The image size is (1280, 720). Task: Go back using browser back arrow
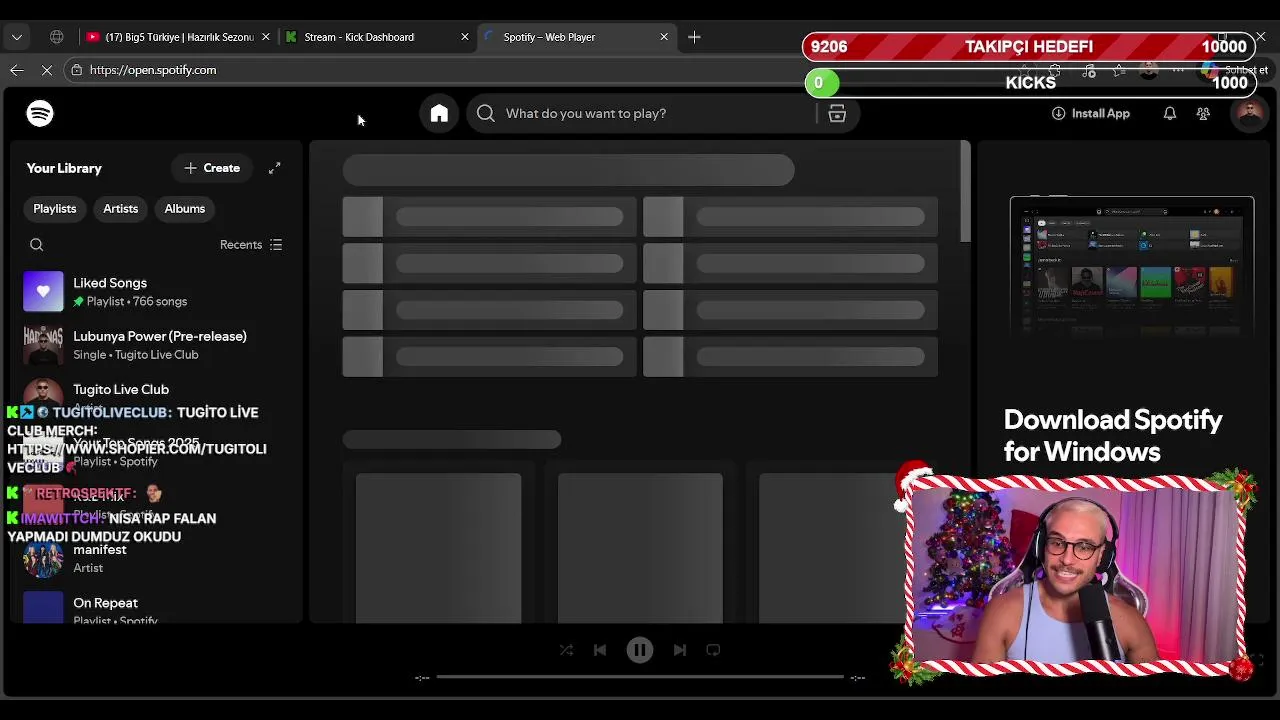pos(17,70)
